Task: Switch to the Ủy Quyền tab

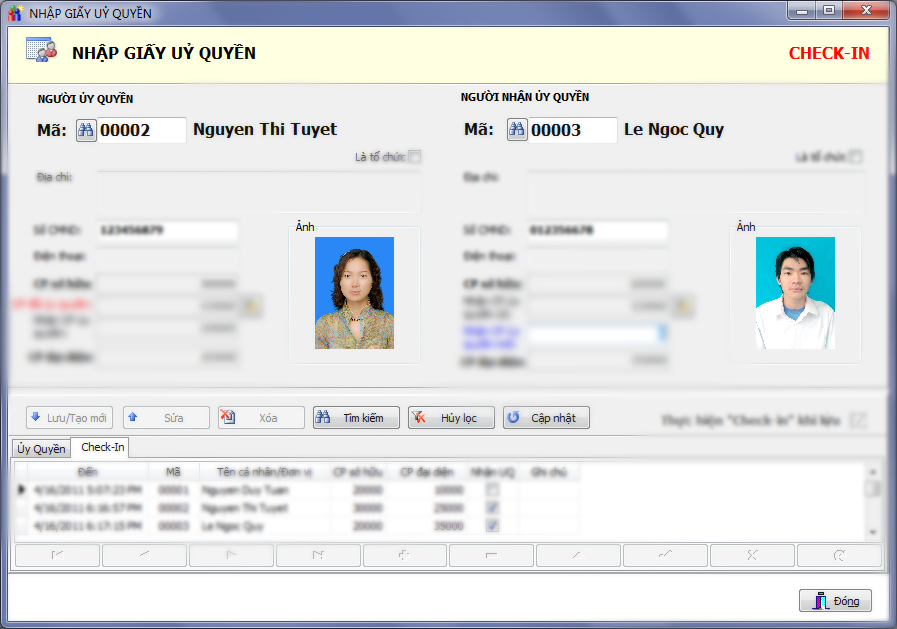Action: (x=41, y=448)
